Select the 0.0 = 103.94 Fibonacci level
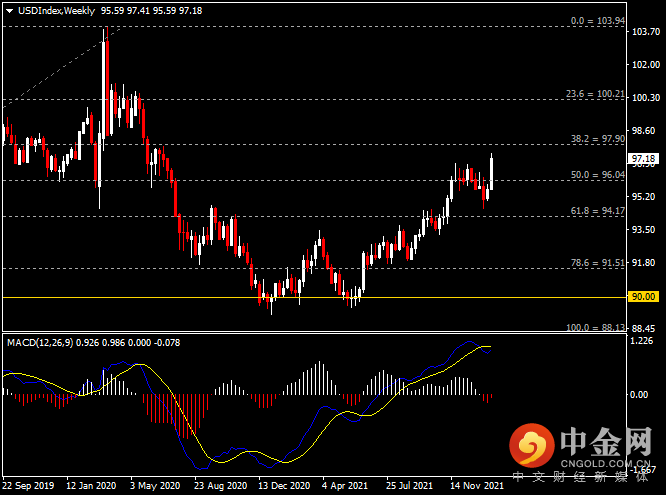This screenshot has width=666, height=495. (x=597, y=21)
